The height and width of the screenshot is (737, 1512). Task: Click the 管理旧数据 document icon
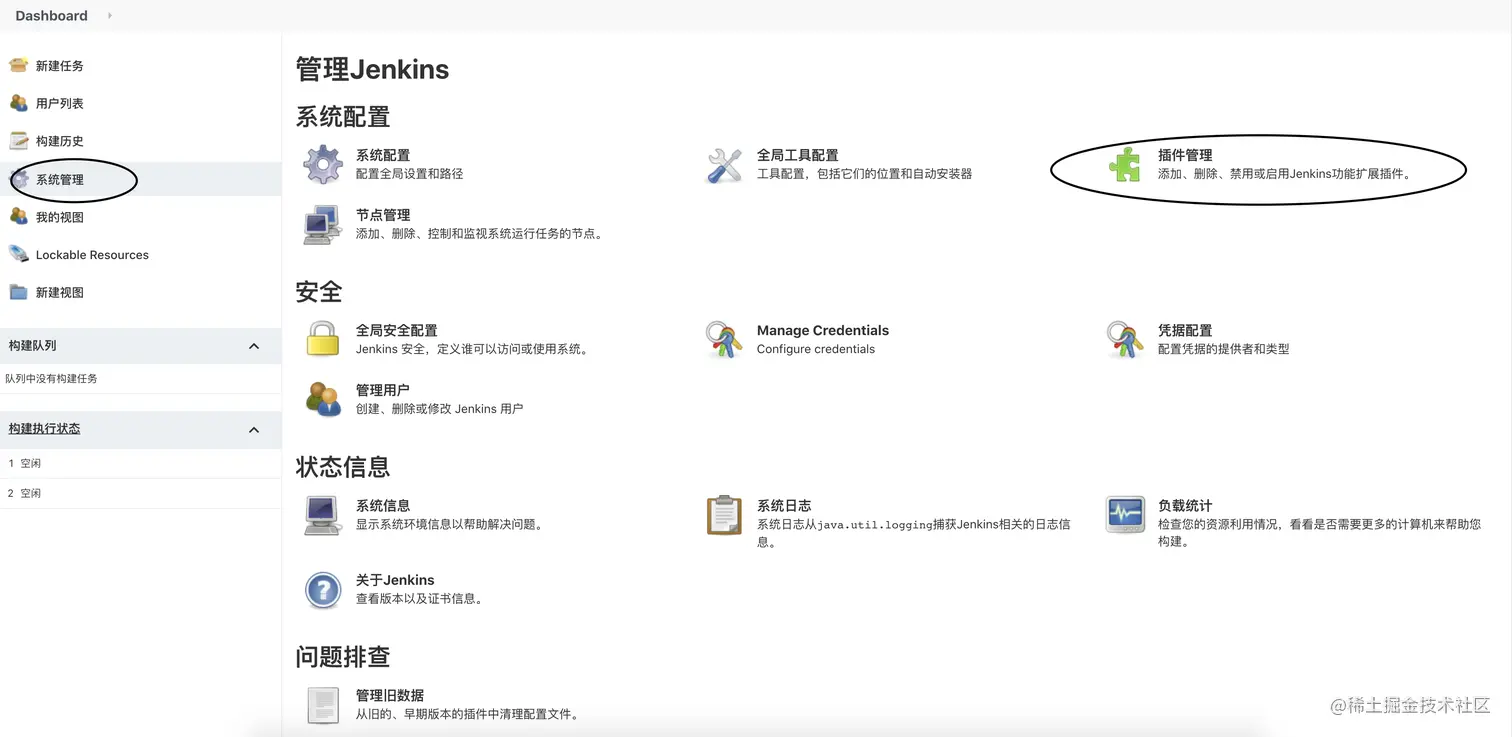point(323,705)
